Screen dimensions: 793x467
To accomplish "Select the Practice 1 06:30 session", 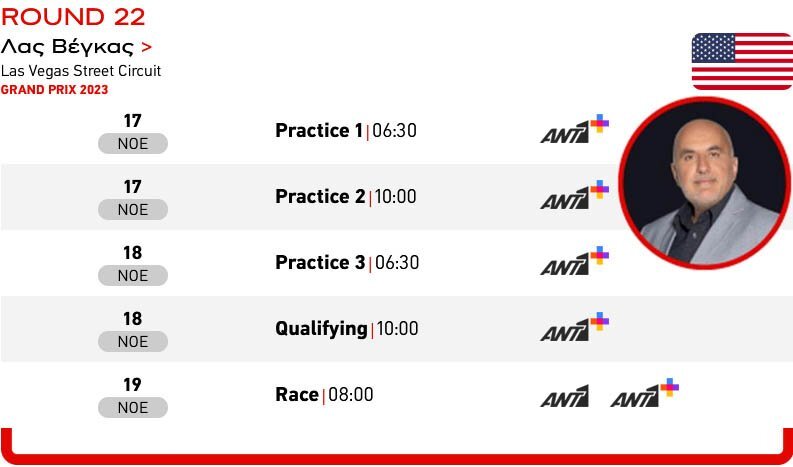I will [346, 131].
